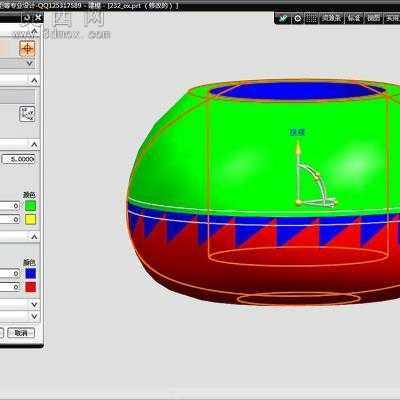Close the analysis dialog with X
Screen dimensions: 400x400
pyautogui.click(x=38, y=17)
